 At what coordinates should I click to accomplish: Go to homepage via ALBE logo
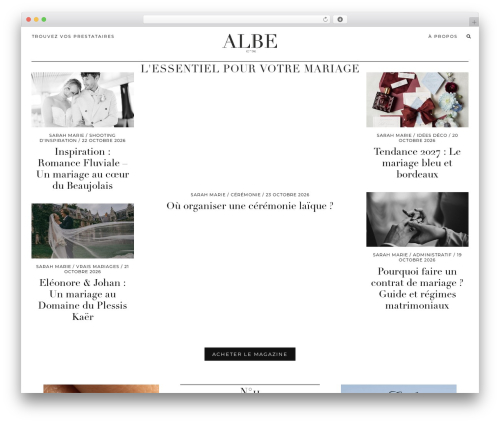coord(250,42)
